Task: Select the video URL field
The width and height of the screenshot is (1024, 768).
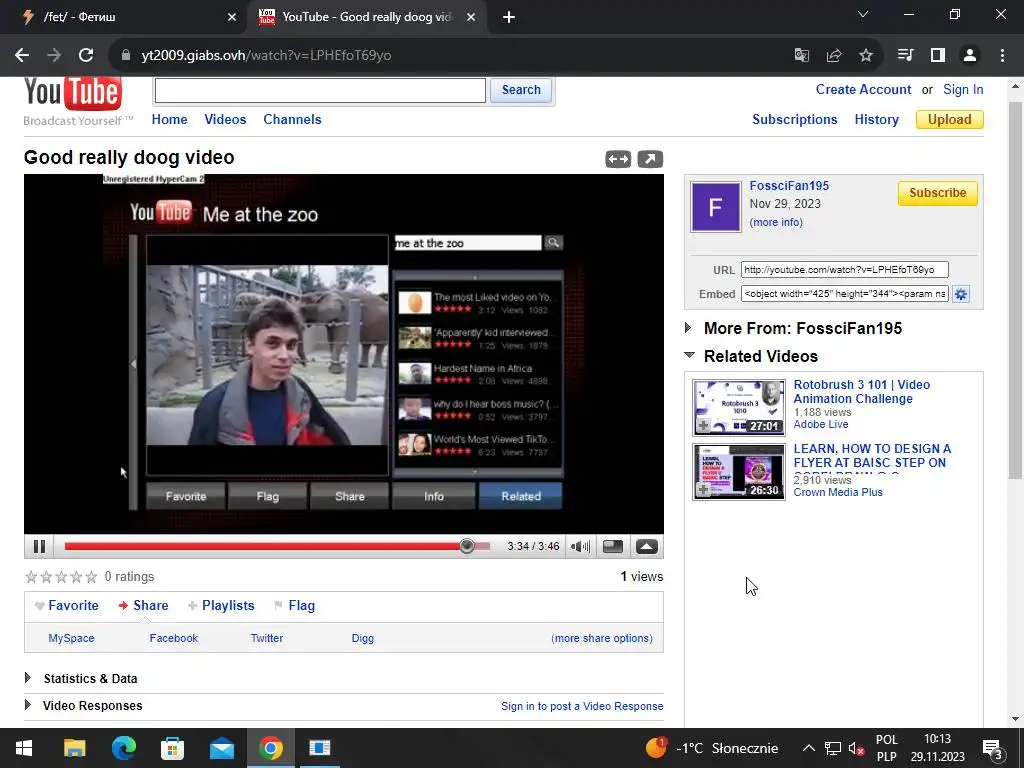Action: (x=844, y=270)
